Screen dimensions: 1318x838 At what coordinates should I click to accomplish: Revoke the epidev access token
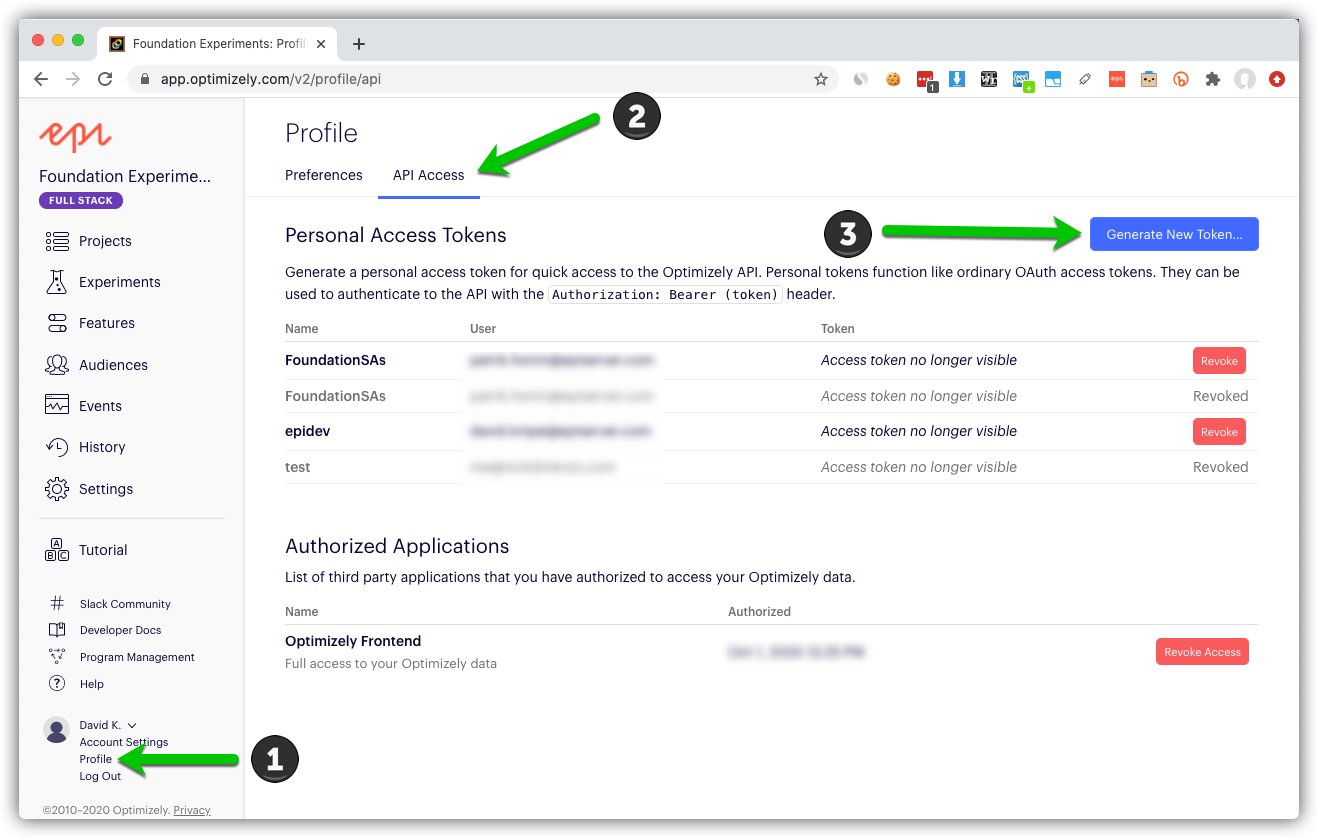point(1218,432)
